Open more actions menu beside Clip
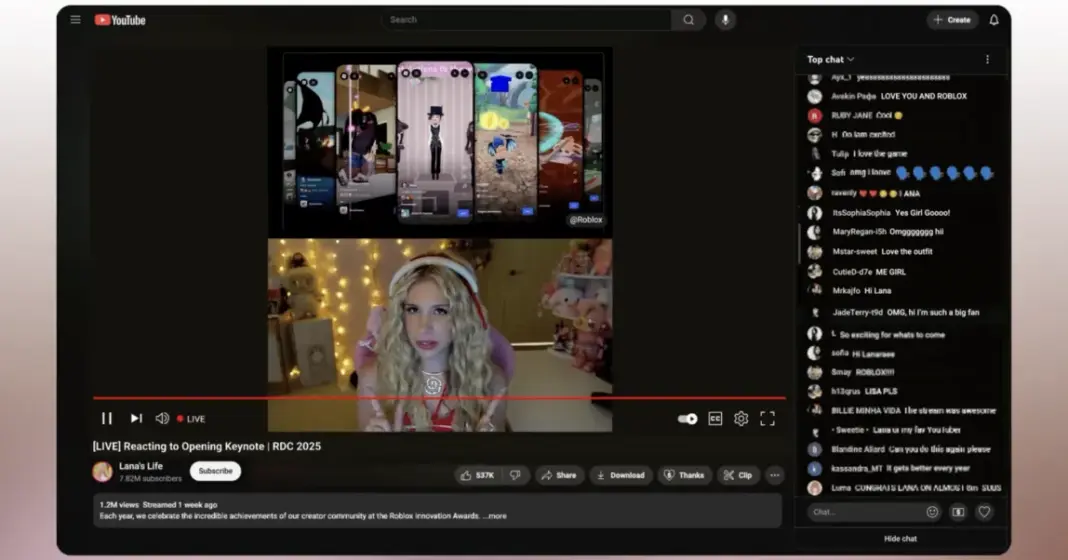Viewport: 1068px width, 560px height. tap(774, 475)
